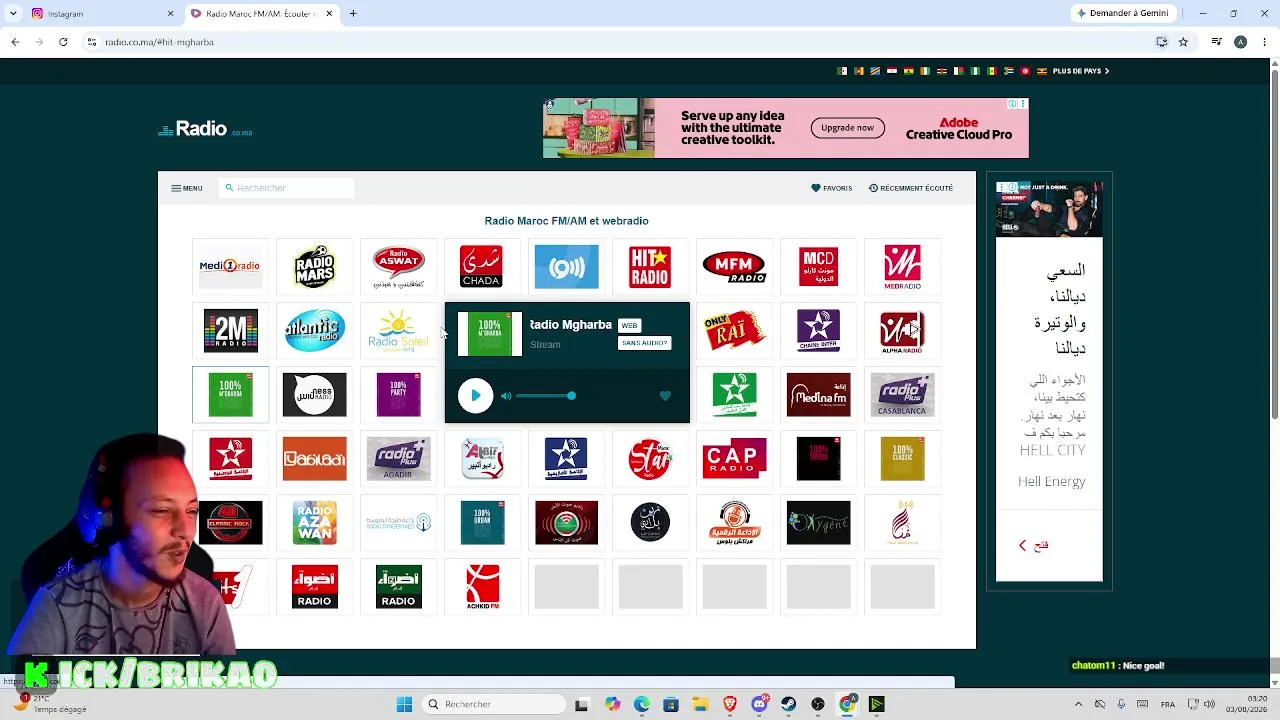Select the 100% Classic station
This screenshot has height=720, width=1280.
pos(902,459)
